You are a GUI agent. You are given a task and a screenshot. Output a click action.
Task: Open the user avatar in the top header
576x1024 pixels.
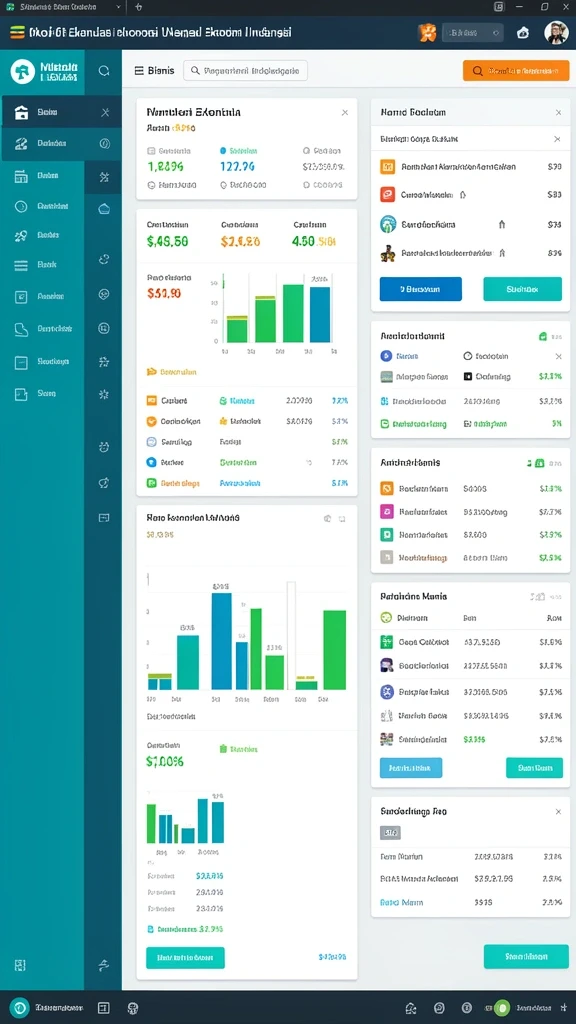pos(556,33)
